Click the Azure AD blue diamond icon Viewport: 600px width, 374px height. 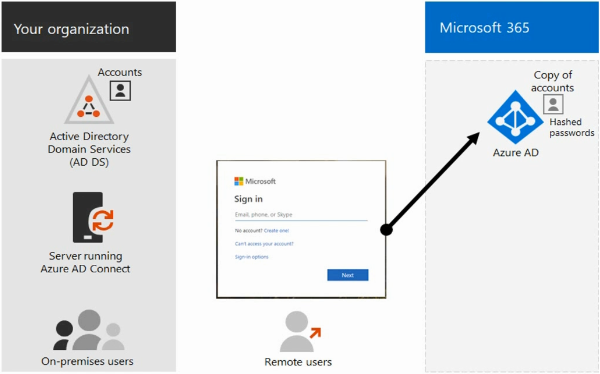(x=515, y=118)
